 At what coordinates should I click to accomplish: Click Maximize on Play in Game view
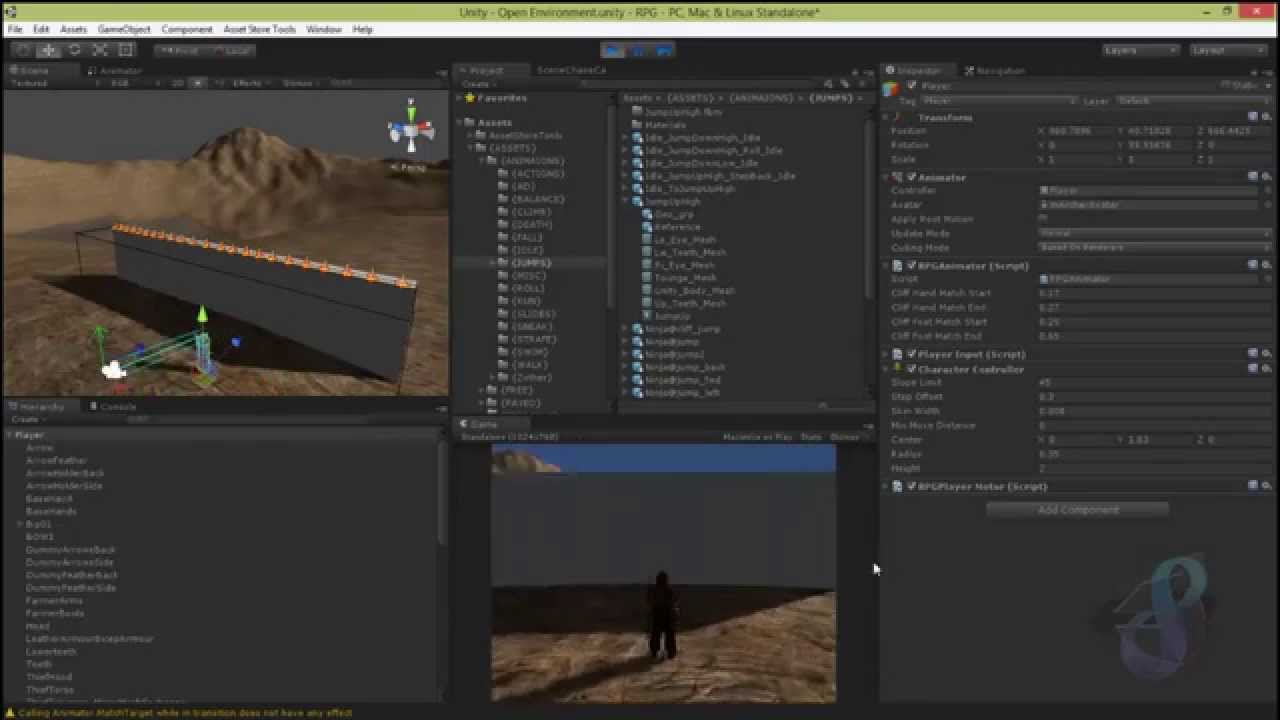tap(757, 437)
